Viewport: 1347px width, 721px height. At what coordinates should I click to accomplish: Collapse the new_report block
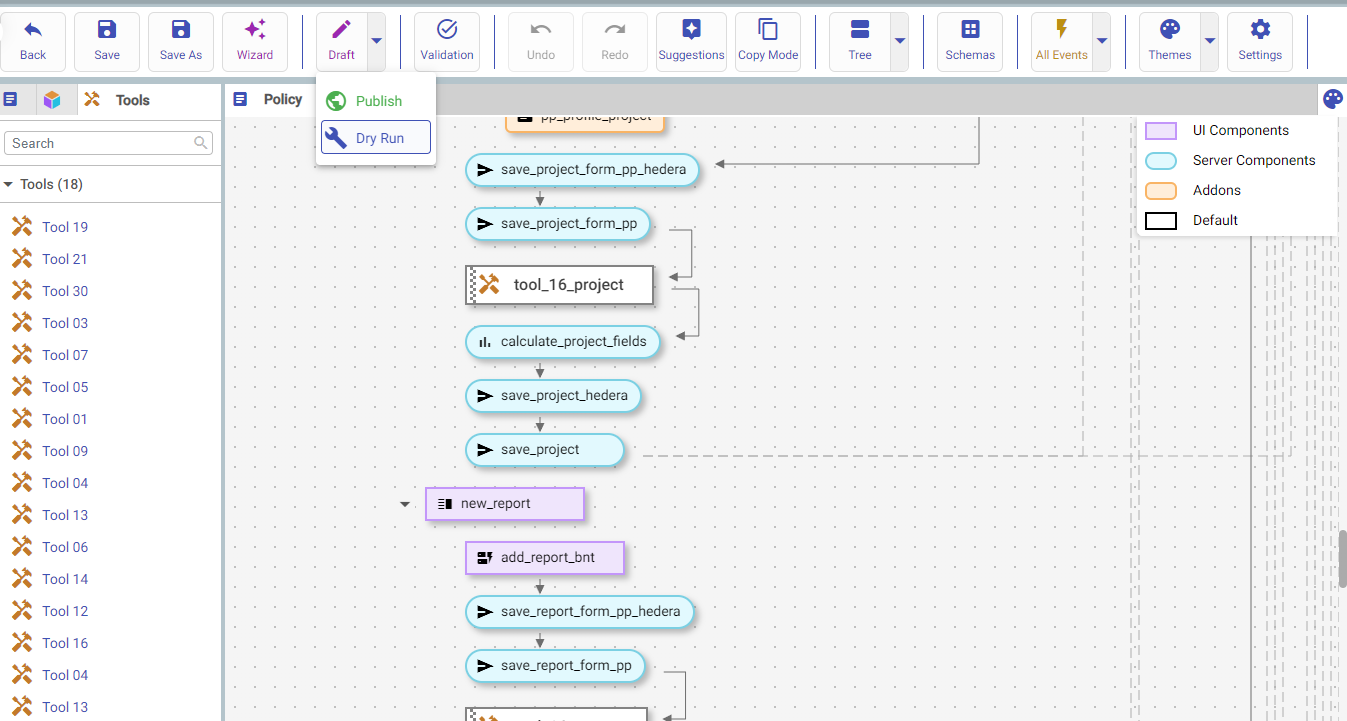pos(405,504)
